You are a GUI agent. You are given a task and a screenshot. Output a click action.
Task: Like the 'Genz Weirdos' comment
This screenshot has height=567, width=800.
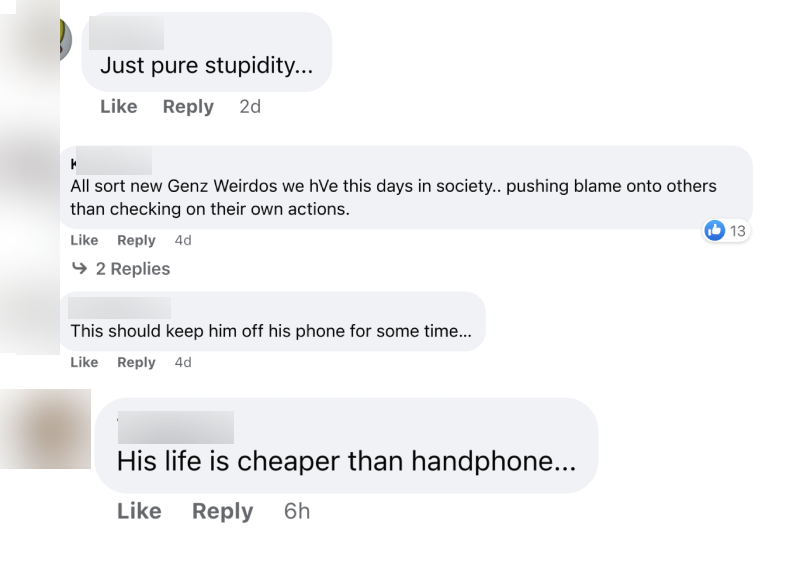pyautogui.click(x=84, y=240)
